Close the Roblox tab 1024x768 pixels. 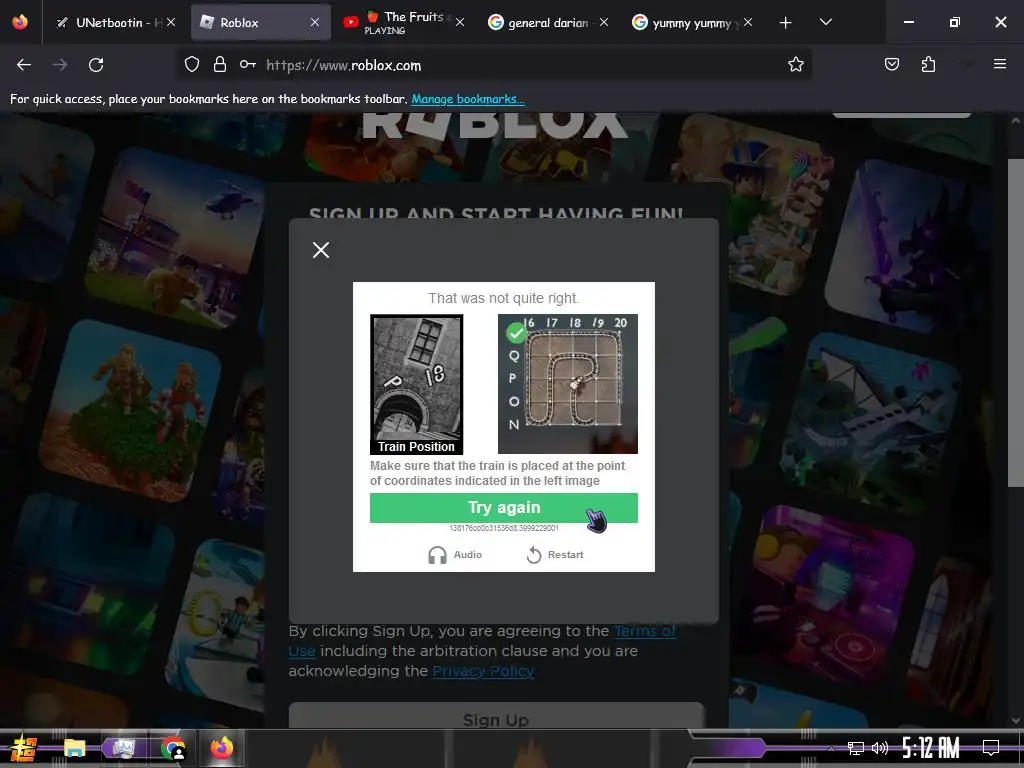(x=315, y=22)
